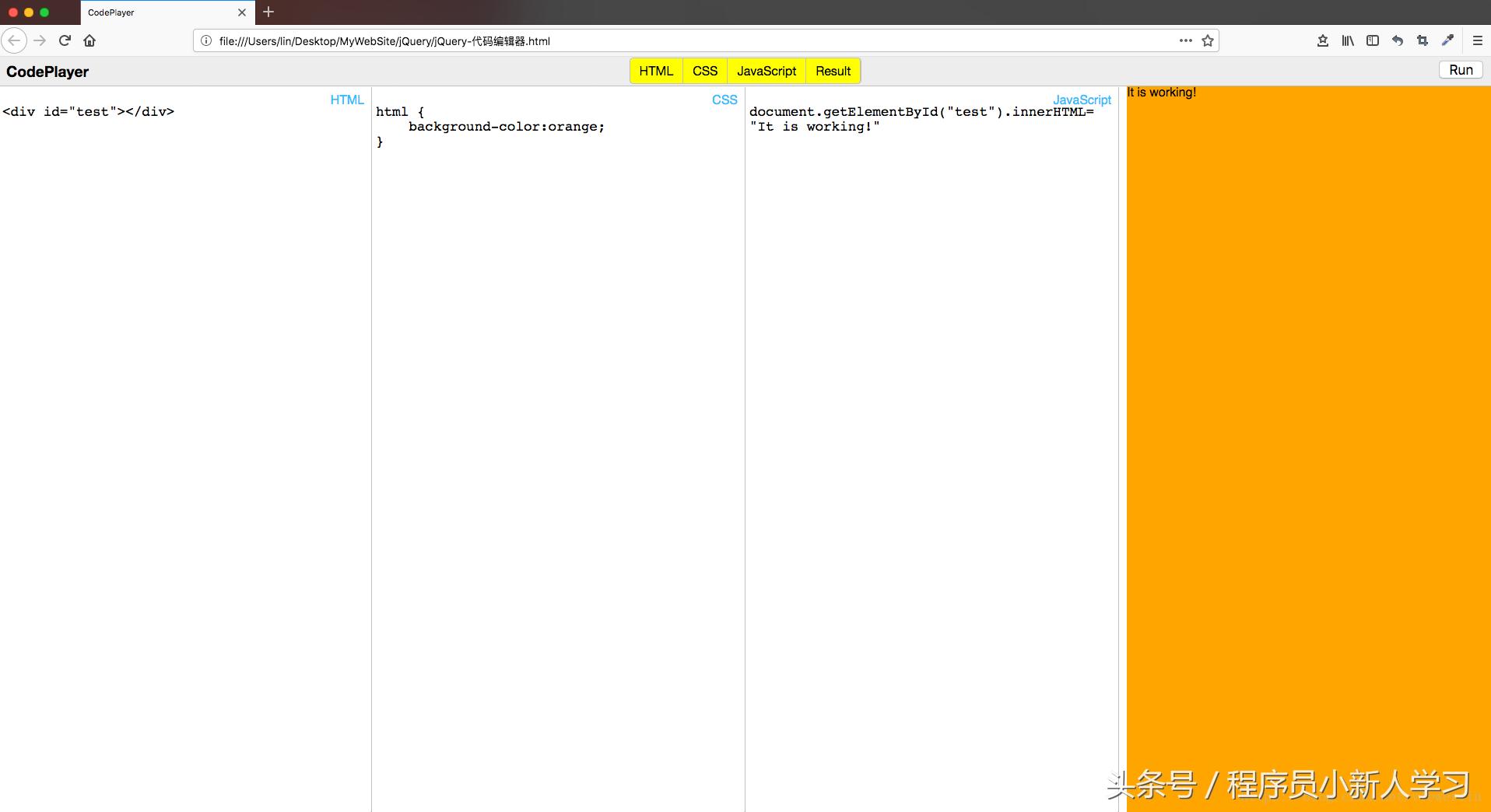Show the browser sidebars
Image resolution: width=1491 pixels, height=812 pixels.
tap(1373, 40)
